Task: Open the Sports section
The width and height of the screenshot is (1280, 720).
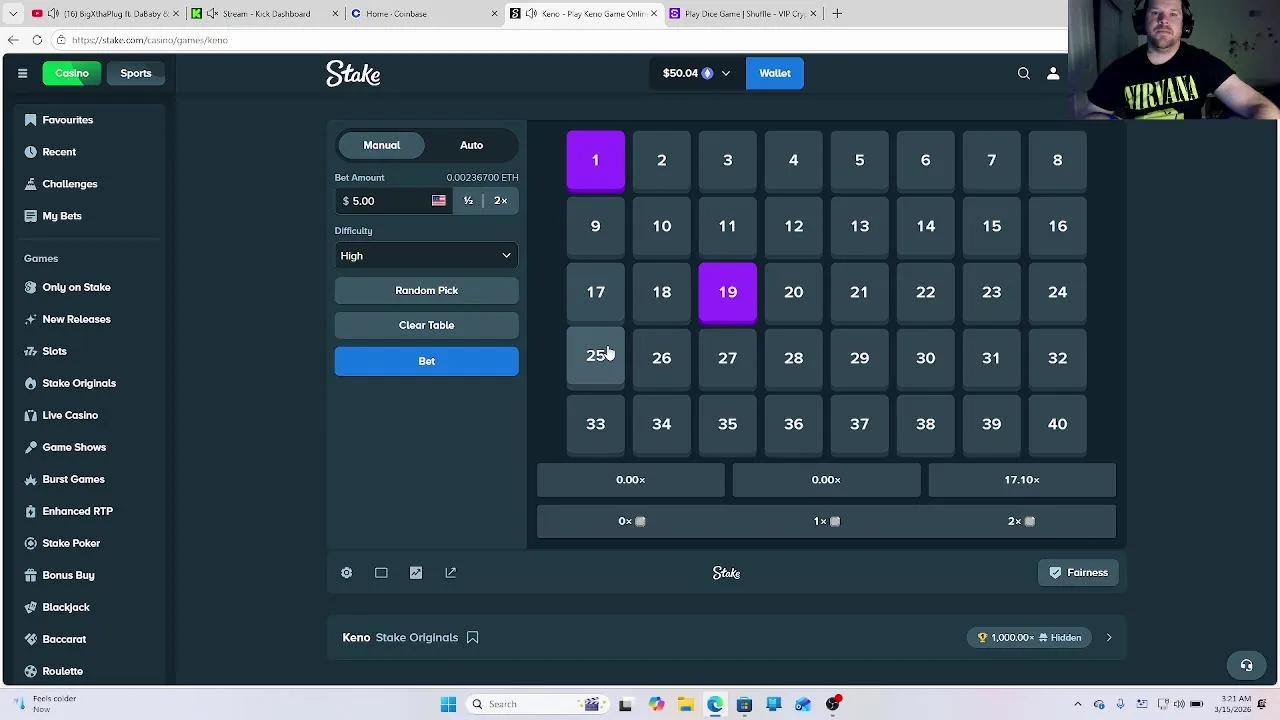Action: 136,73
